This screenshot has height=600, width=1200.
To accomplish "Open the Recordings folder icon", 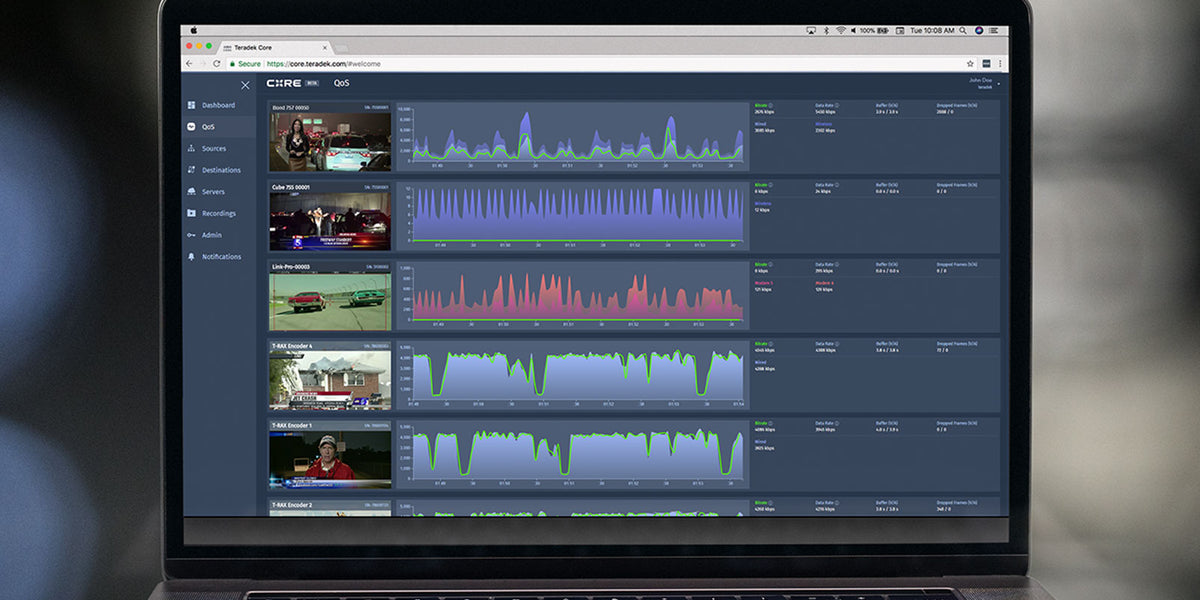I will (191, 213).
